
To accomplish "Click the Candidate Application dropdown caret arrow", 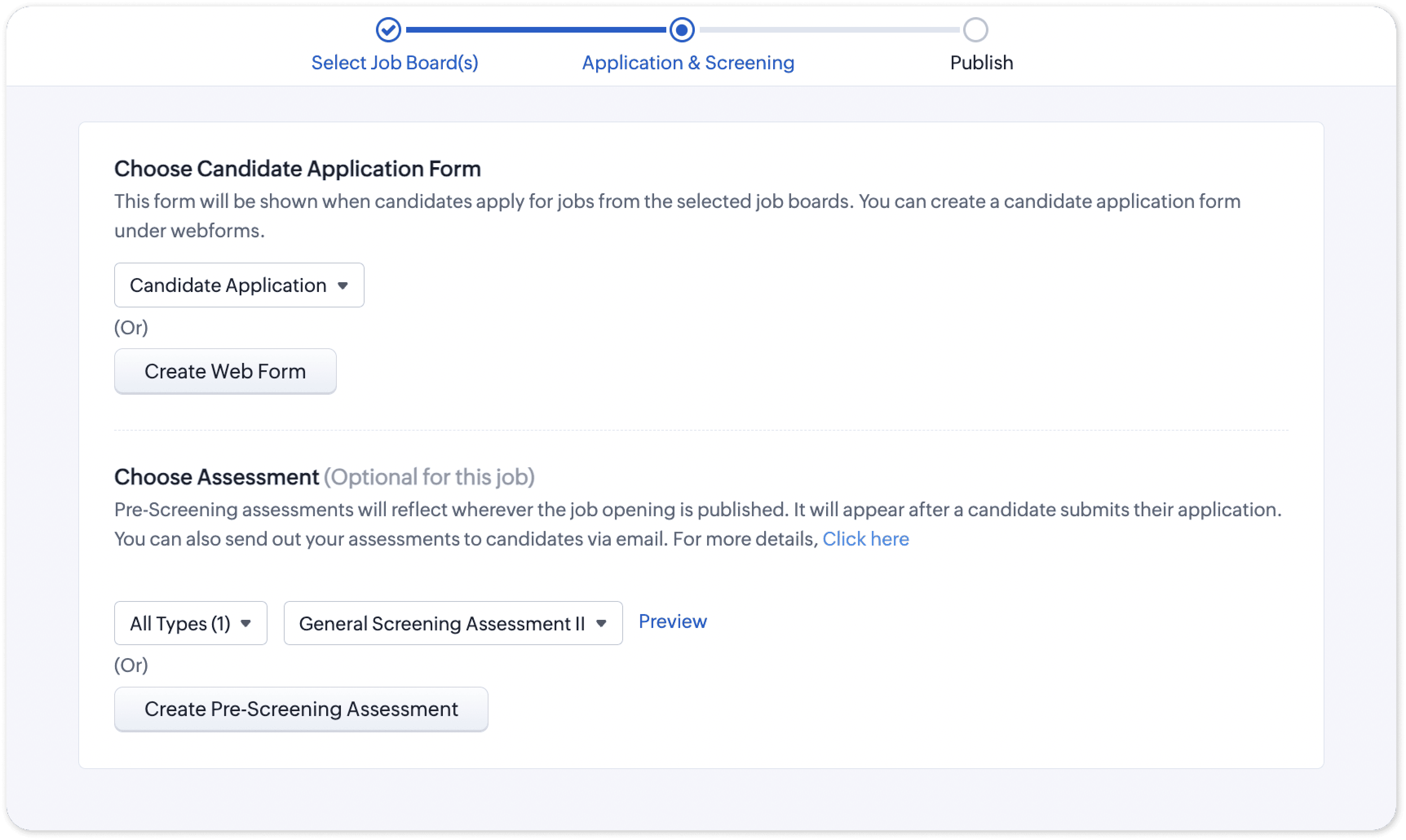I will tap(343, 286).
